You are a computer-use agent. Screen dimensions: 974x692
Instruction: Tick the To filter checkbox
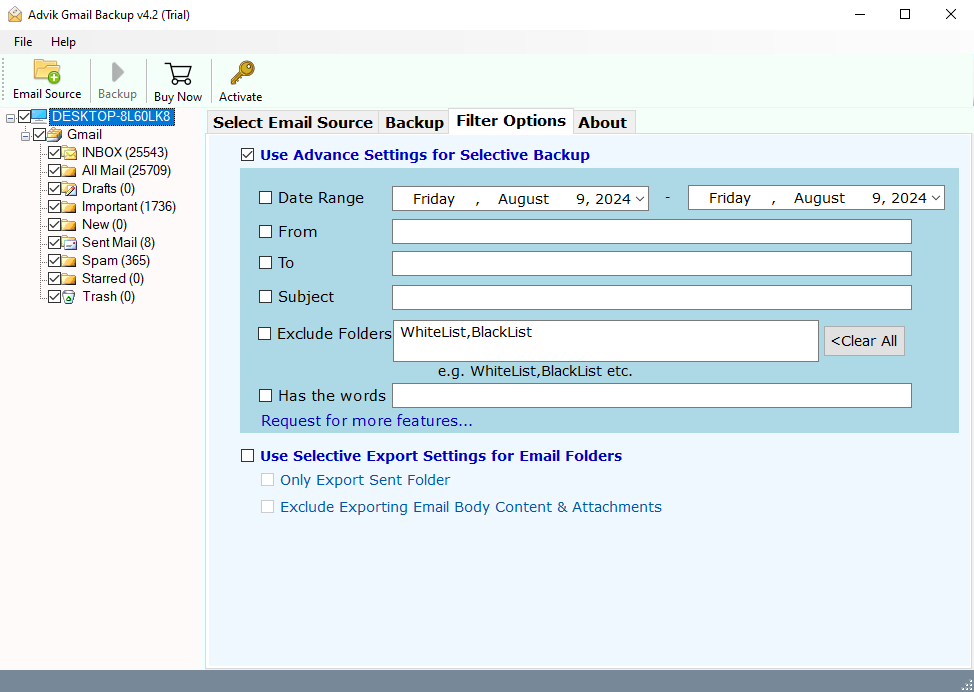click(x=265, y=263)
